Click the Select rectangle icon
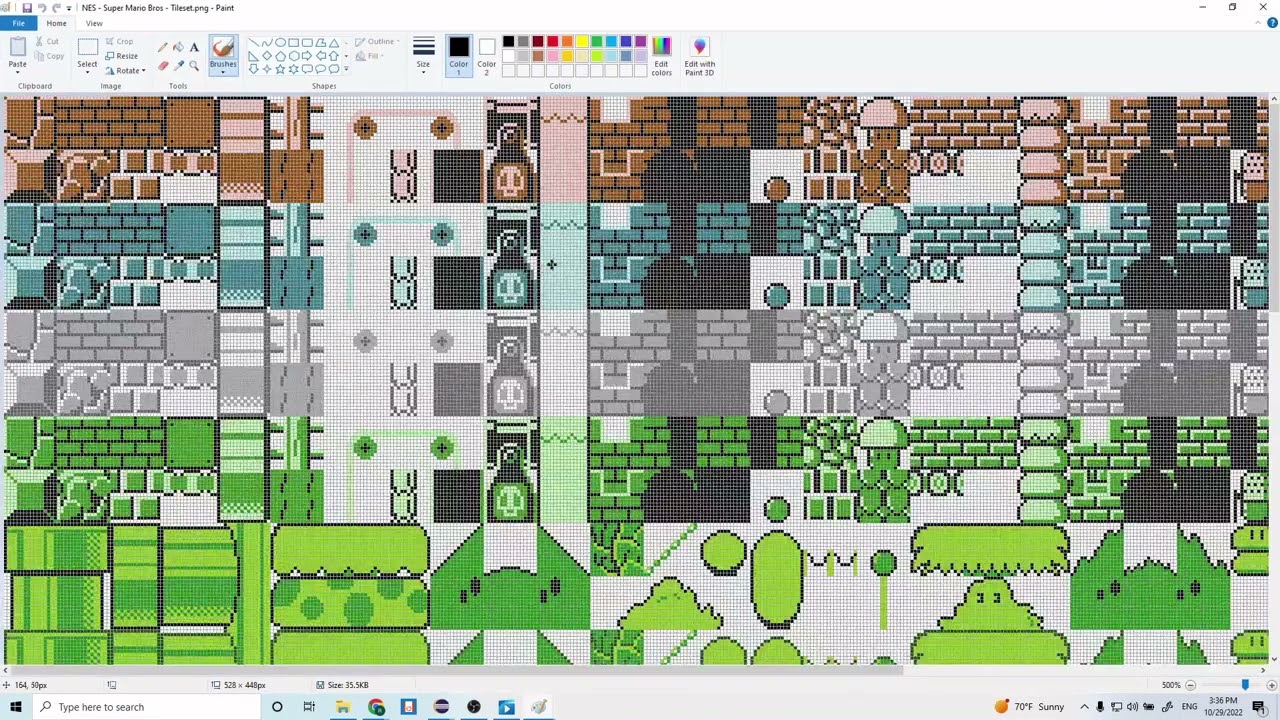This screenshot has height=720, width=1280. click(x=87, y=47)
